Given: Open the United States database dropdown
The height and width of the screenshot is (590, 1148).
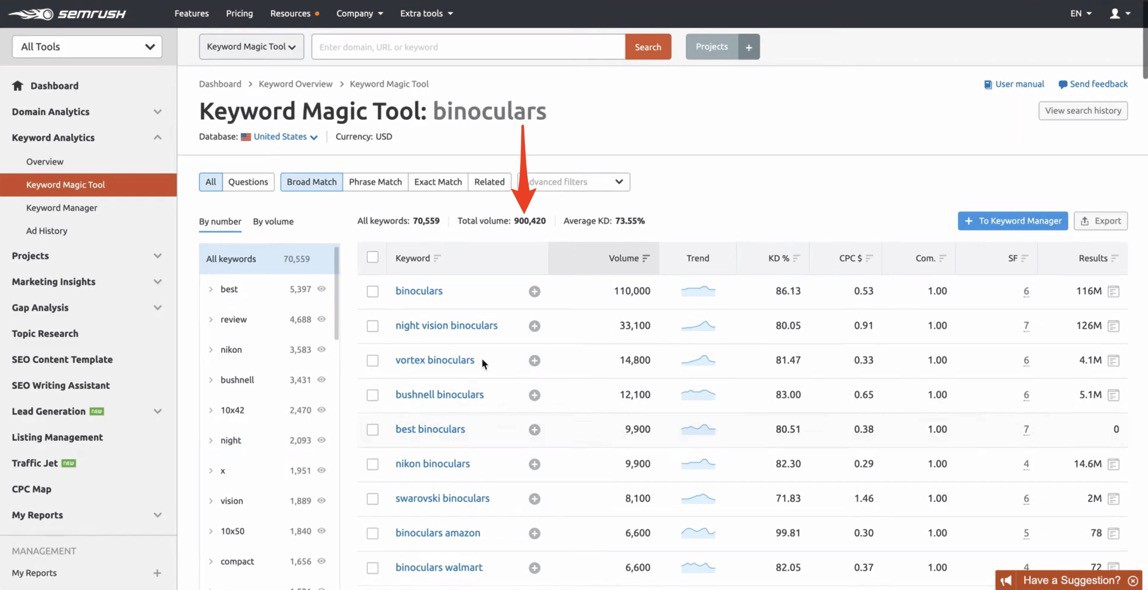Looking at the screenshot, I should point(285,137).
